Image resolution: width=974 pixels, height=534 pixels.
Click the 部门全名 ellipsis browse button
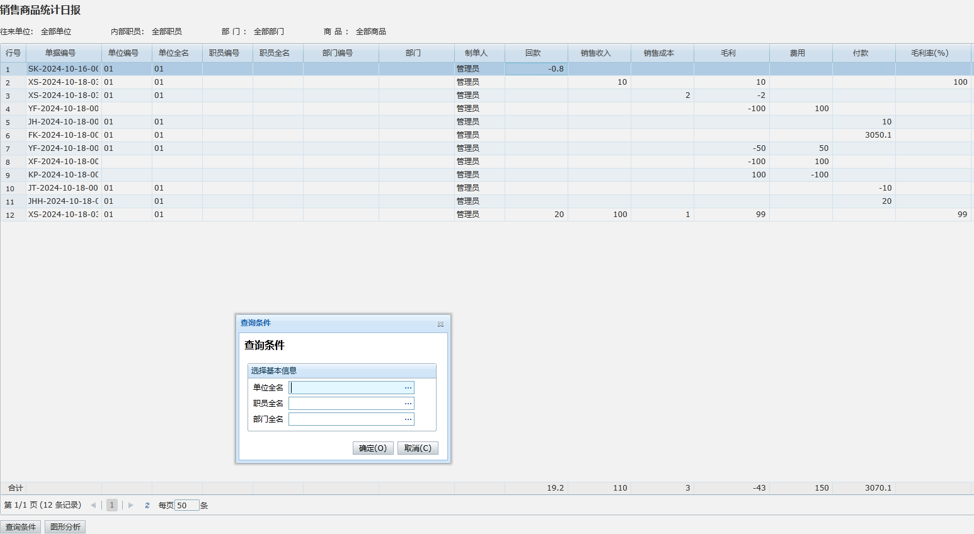[408, 420]
